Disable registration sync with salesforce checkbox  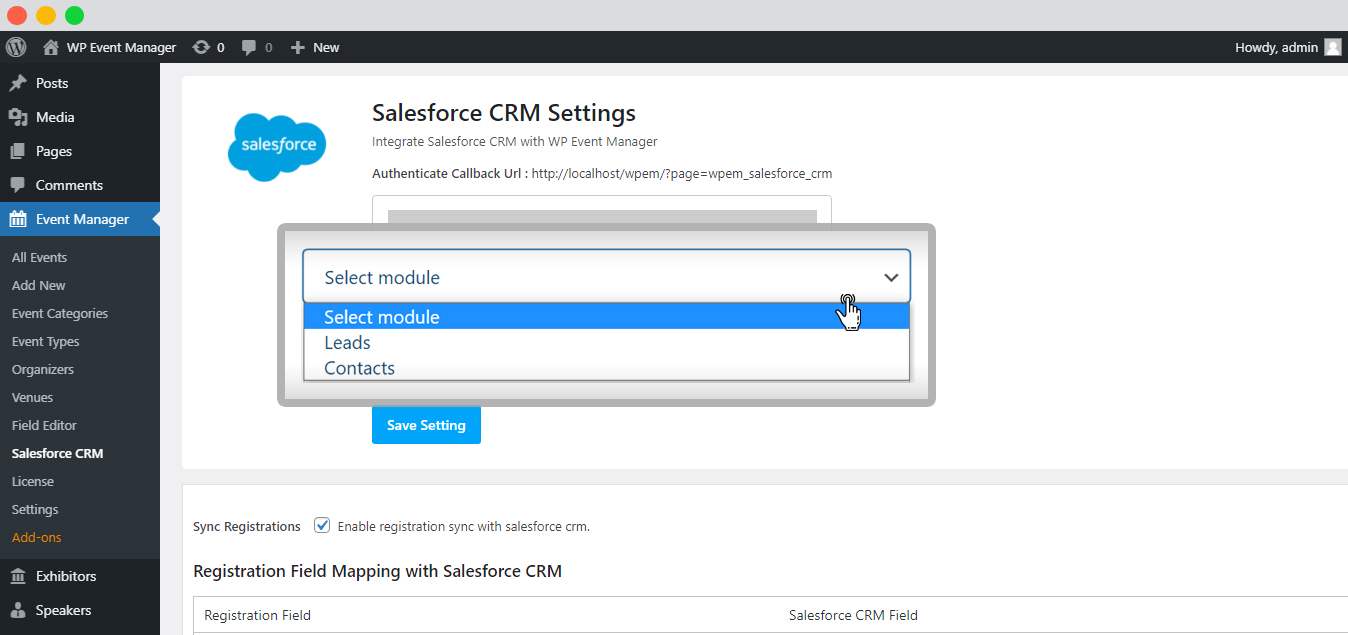click(x=322, y=525)
